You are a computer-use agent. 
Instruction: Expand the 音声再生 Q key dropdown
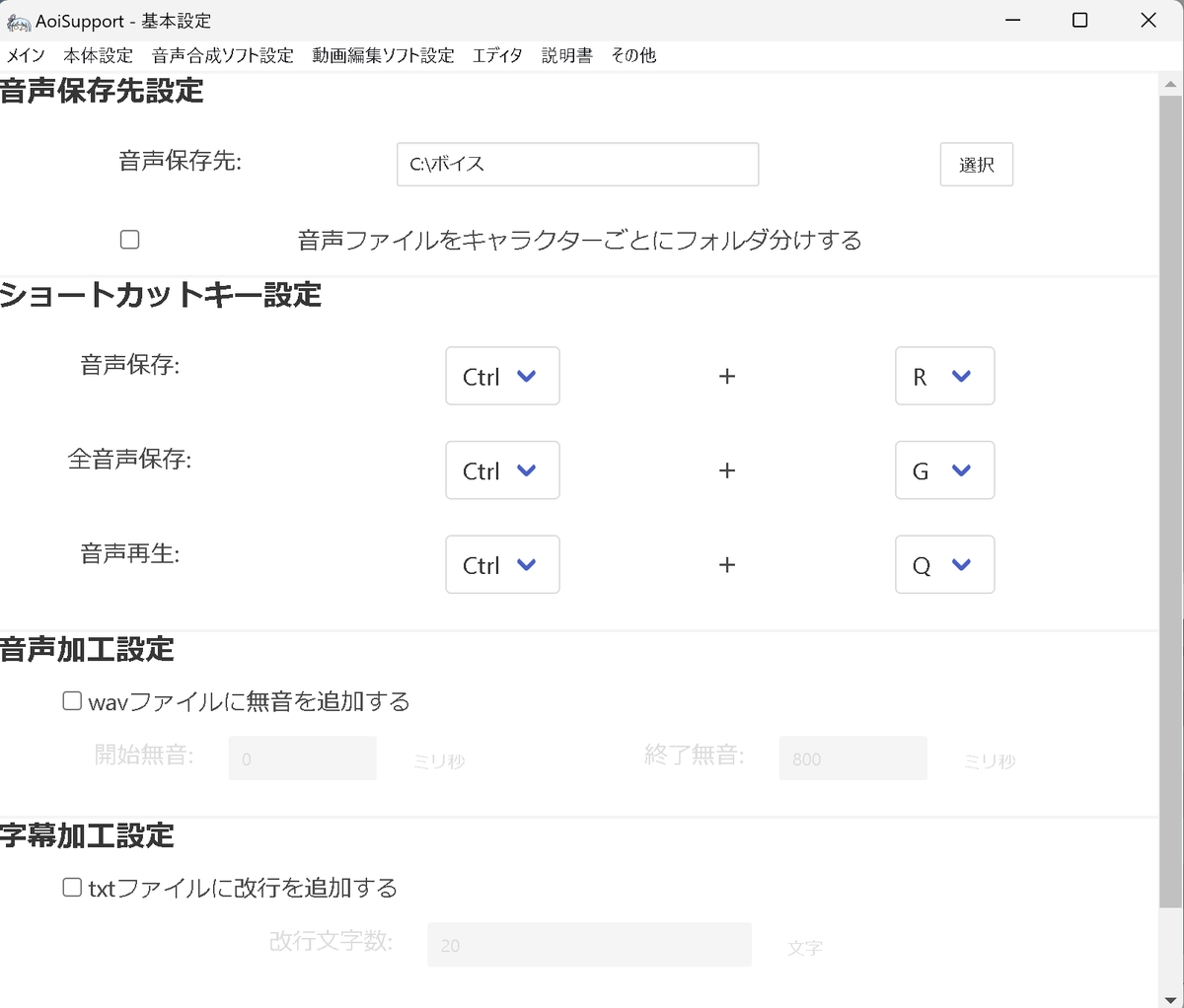pos(944,564)
